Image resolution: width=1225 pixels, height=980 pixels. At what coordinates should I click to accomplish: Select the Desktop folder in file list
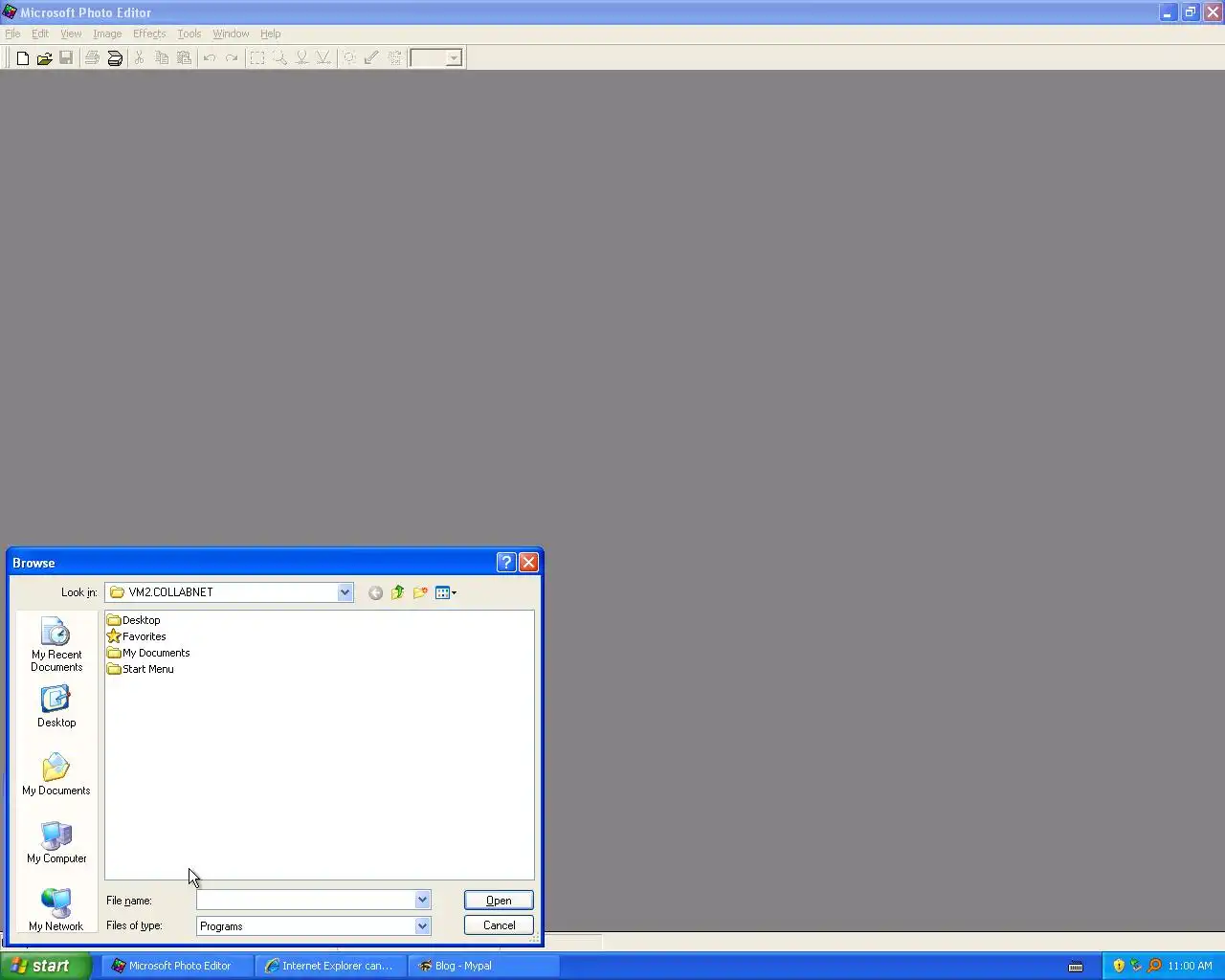(x=134, y=620)
